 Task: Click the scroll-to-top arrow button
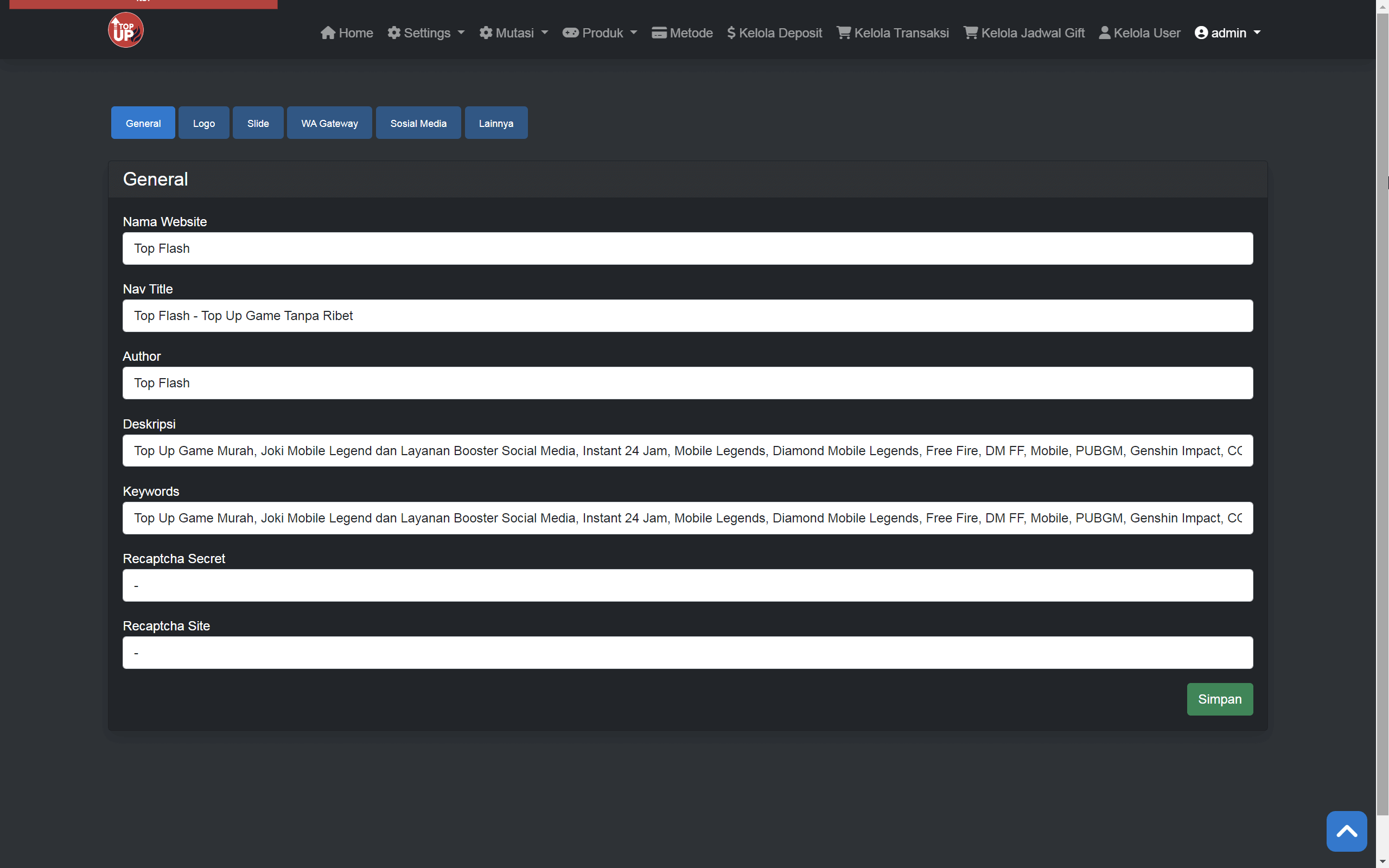1347,831
